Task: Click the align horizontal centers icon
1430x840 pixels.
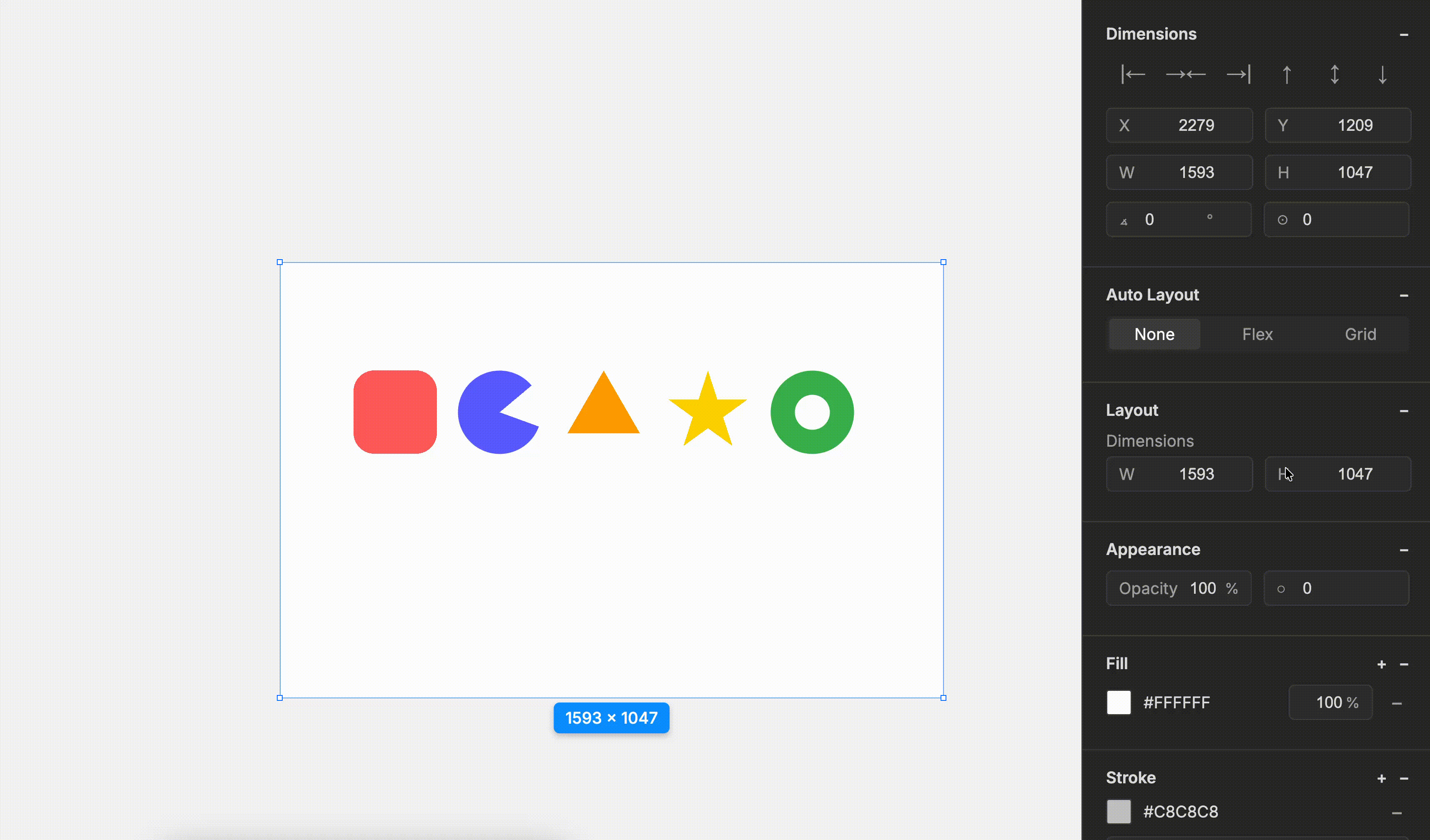Action: tap(1185, 74)
